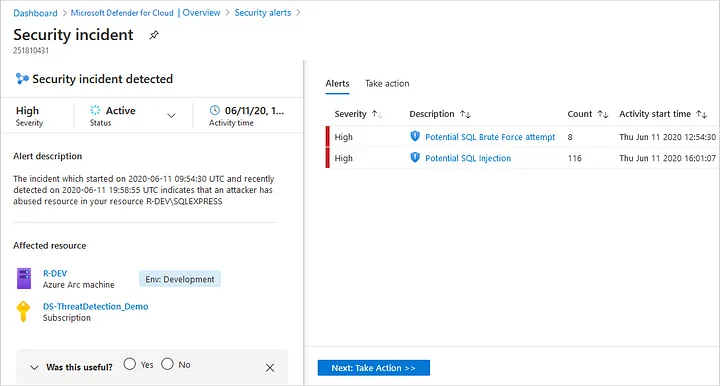720x386 pixels.
Task: Click the 06/11/20 activity time value
Action: click(254, 111)
